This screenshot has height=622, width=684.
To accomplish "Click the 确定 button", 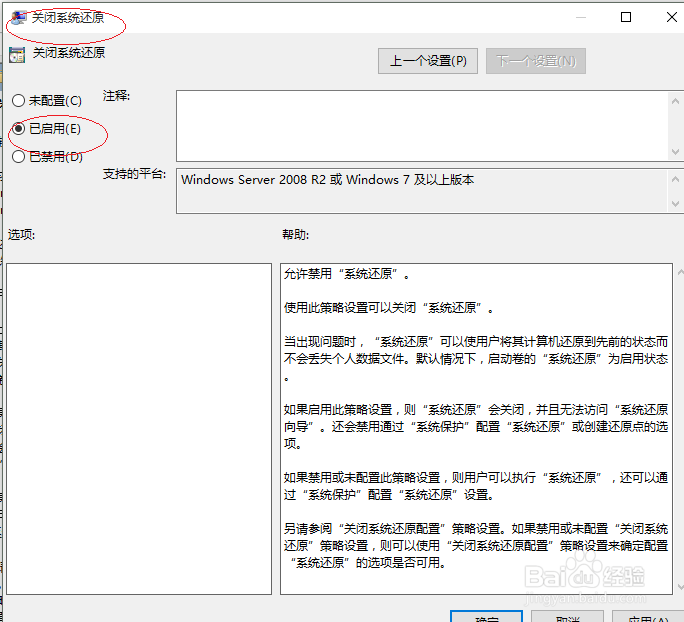I will (486, 617).
